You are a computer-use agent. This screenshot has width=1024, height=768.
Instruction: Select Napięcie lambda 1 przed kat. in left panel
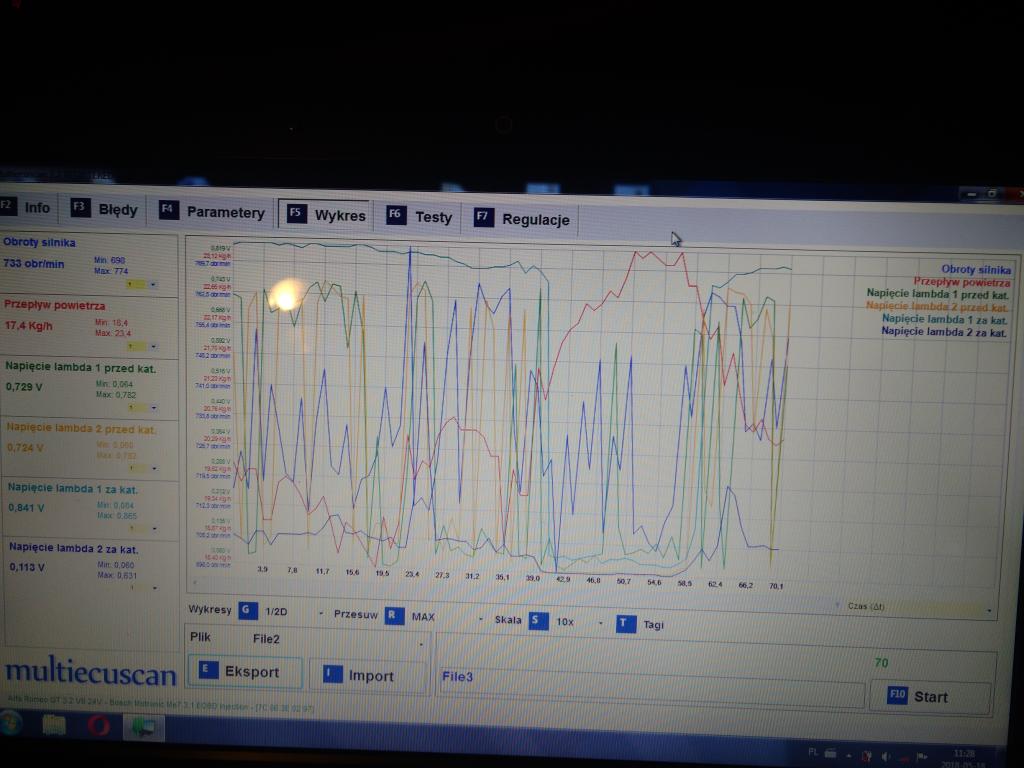80,368
